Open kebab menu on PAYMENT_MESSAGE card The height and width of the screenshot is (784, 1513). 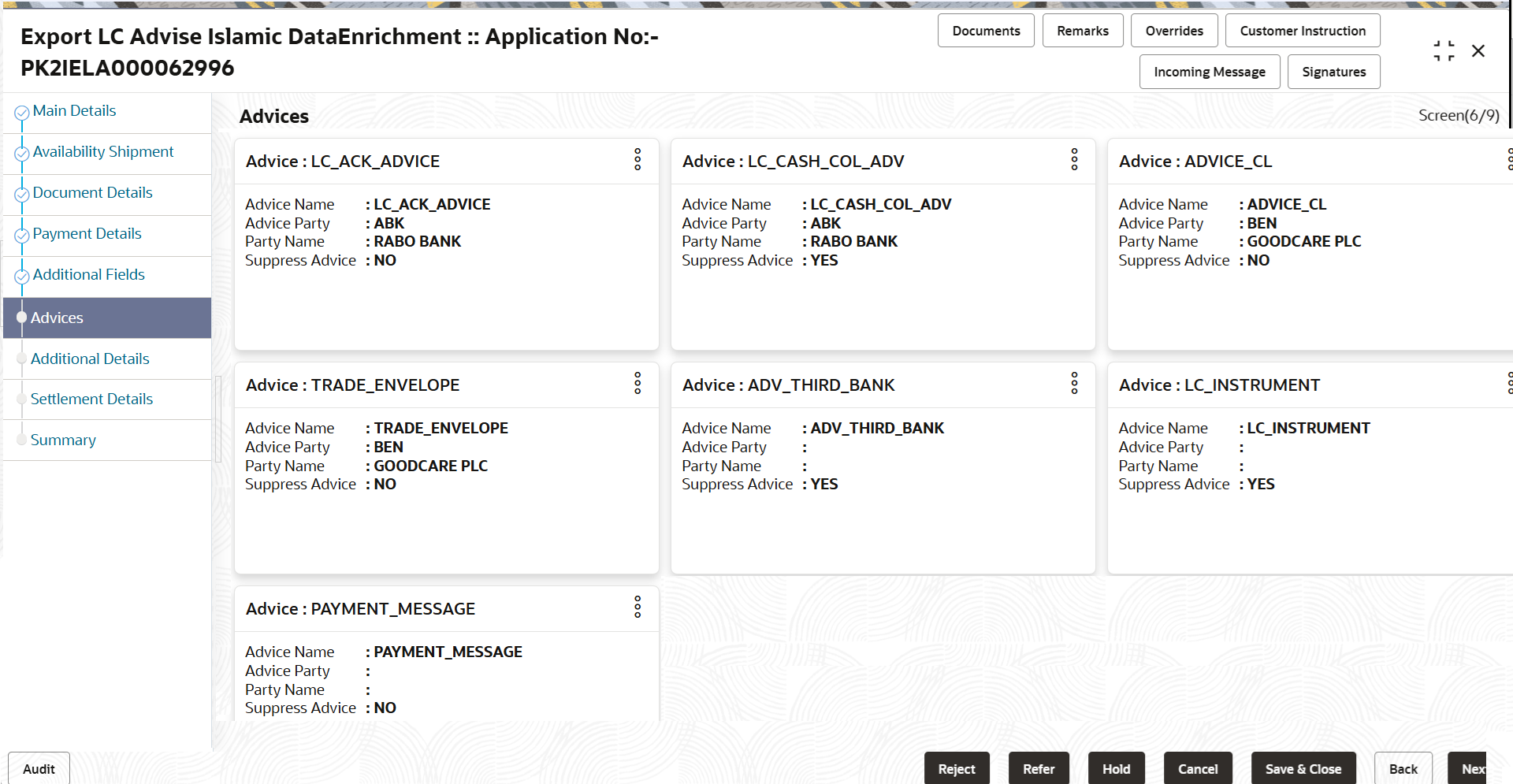[638, 608]
